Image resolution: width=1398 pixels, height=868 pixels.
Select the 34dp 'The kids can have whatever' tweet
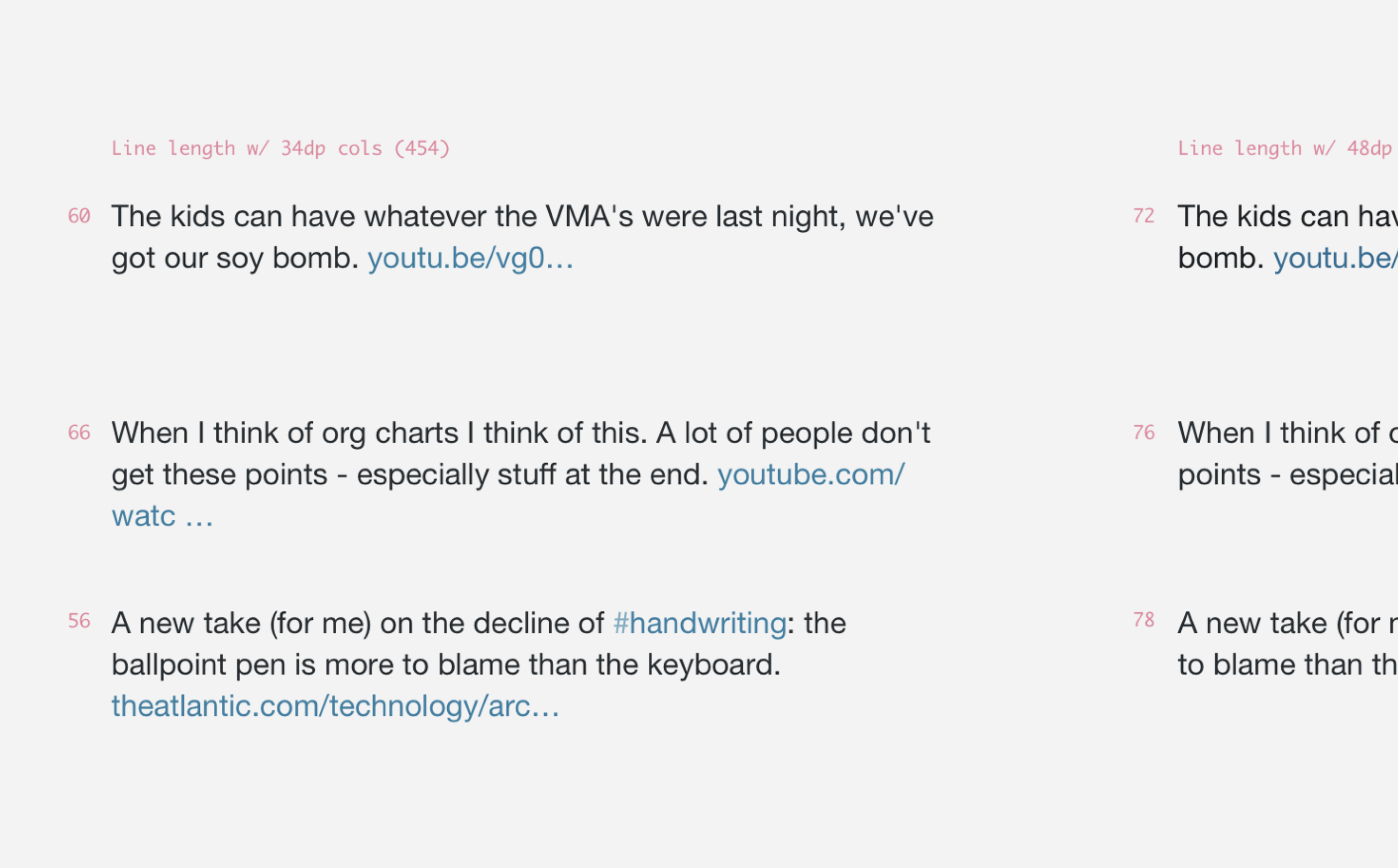point(521,217)
